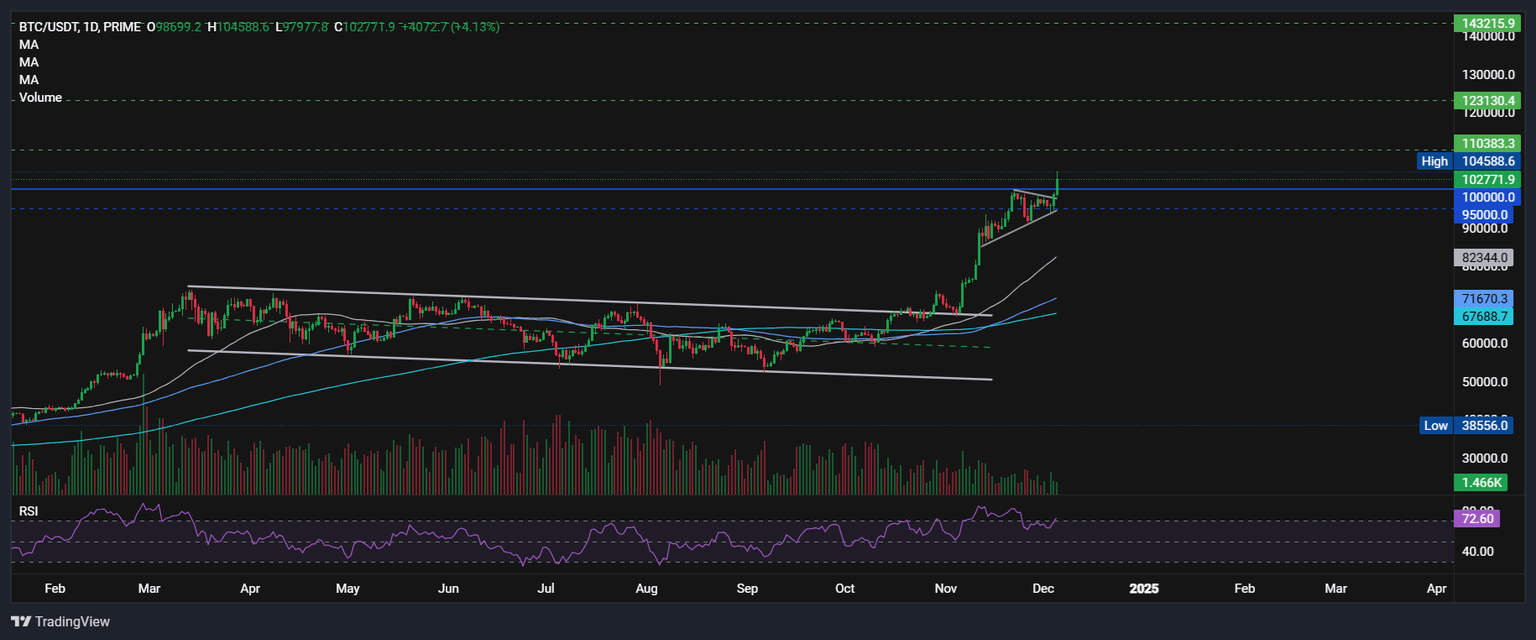Click the 2025 label on time axis

[1143, 589]
